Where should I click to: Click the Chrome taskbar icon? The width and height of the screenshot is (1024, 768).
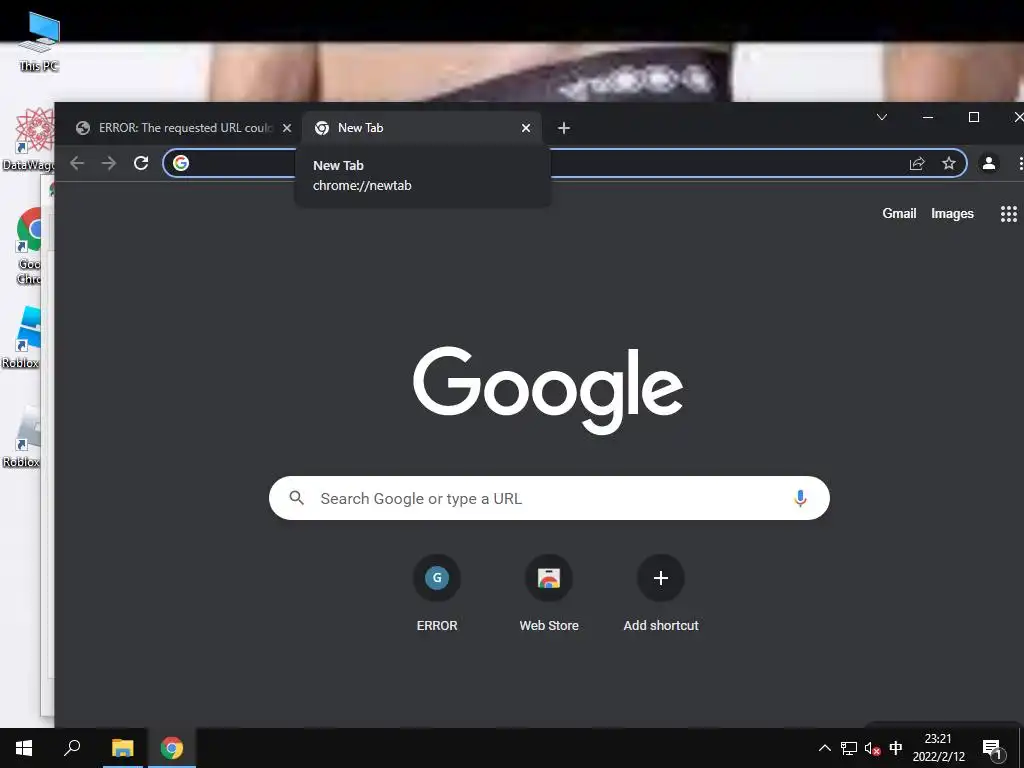pos(172,748)
